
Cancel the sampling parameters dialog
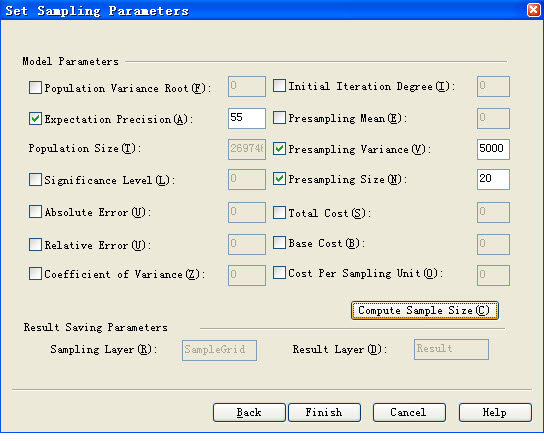[409, 412]
